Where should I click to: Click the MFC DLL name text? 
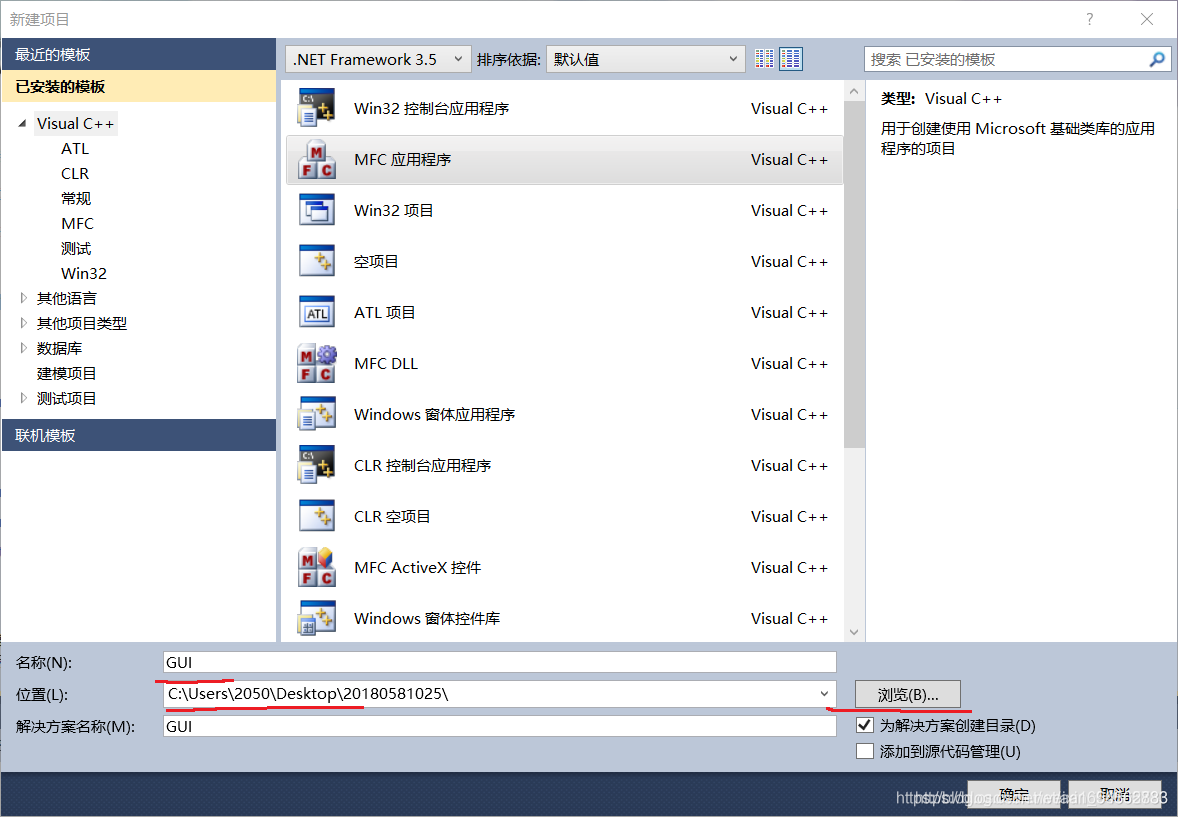tap(385, 364)
